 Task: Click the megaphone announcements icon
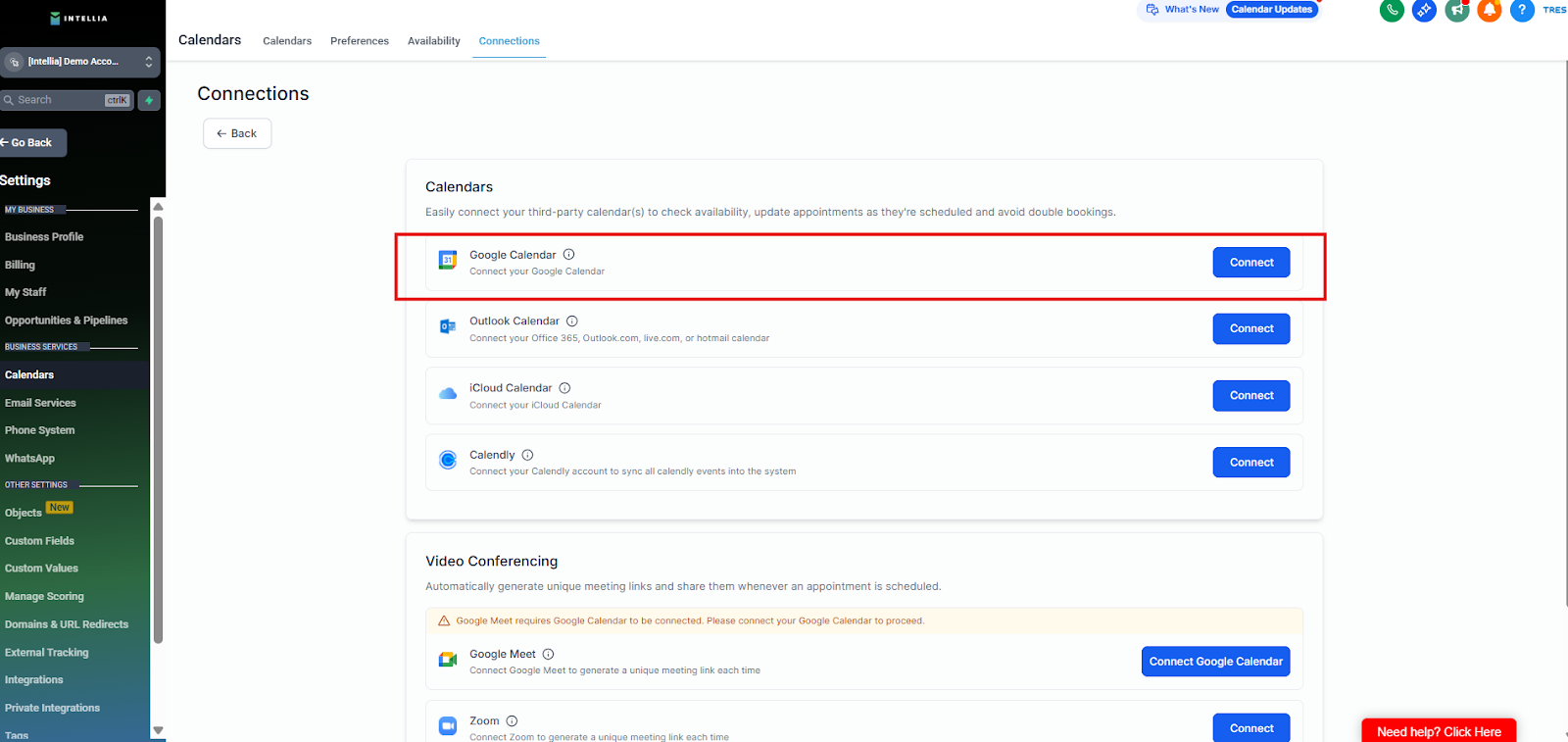pyautogui.click(x=1457, y=11)
